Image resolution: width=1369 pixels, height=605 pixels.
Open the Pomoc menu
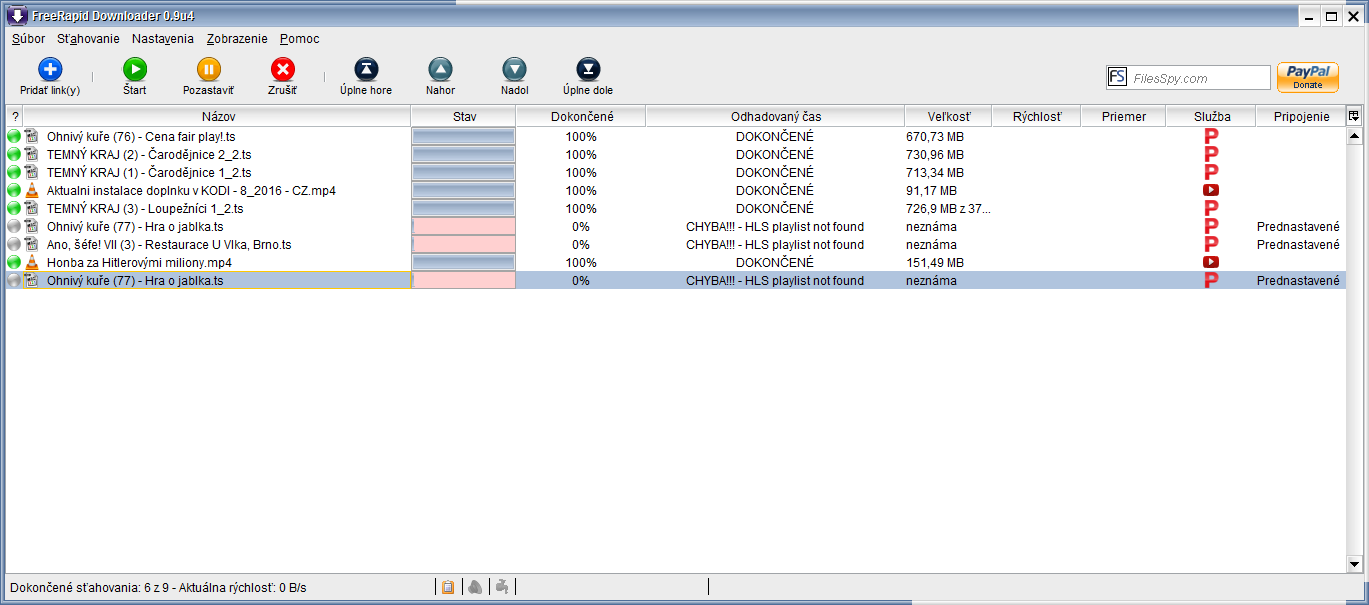300,38
